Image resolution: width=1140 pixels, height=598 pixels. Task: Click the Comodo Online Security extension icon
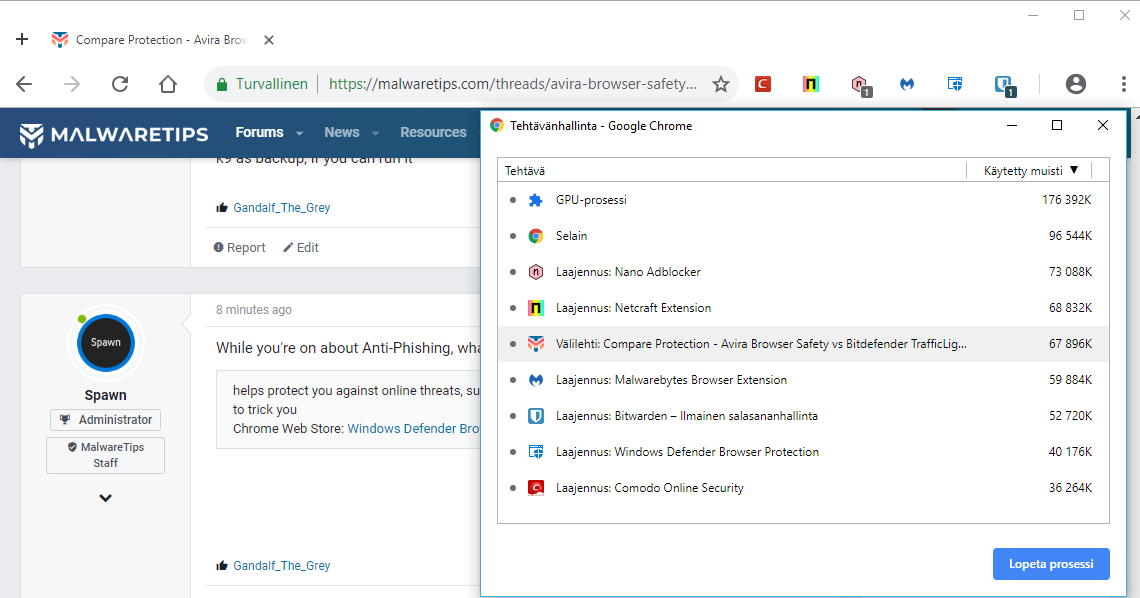pos(763,84)
